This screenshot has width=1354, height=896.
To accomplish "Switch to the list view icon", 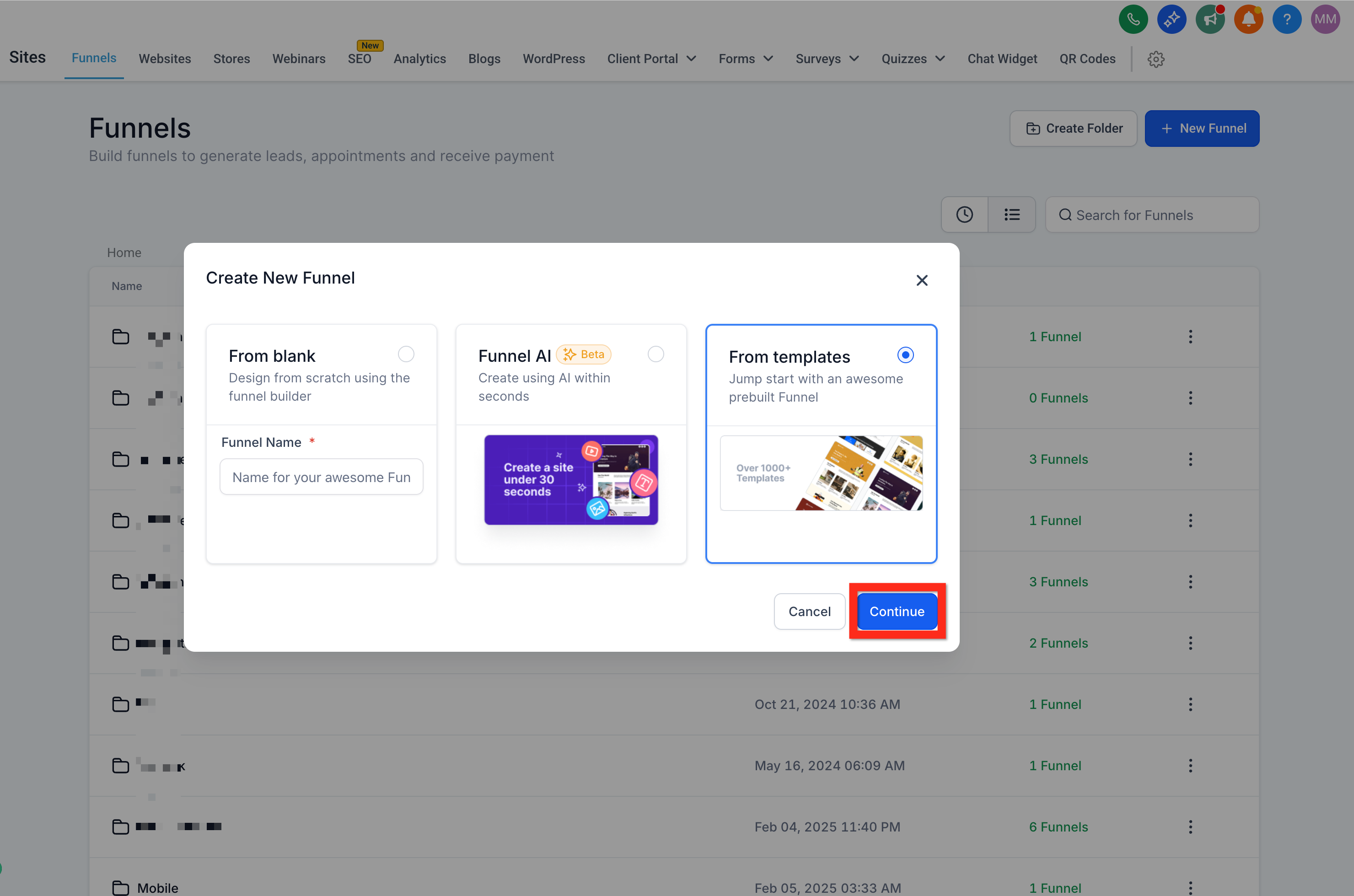I will tap(1012, 215).
